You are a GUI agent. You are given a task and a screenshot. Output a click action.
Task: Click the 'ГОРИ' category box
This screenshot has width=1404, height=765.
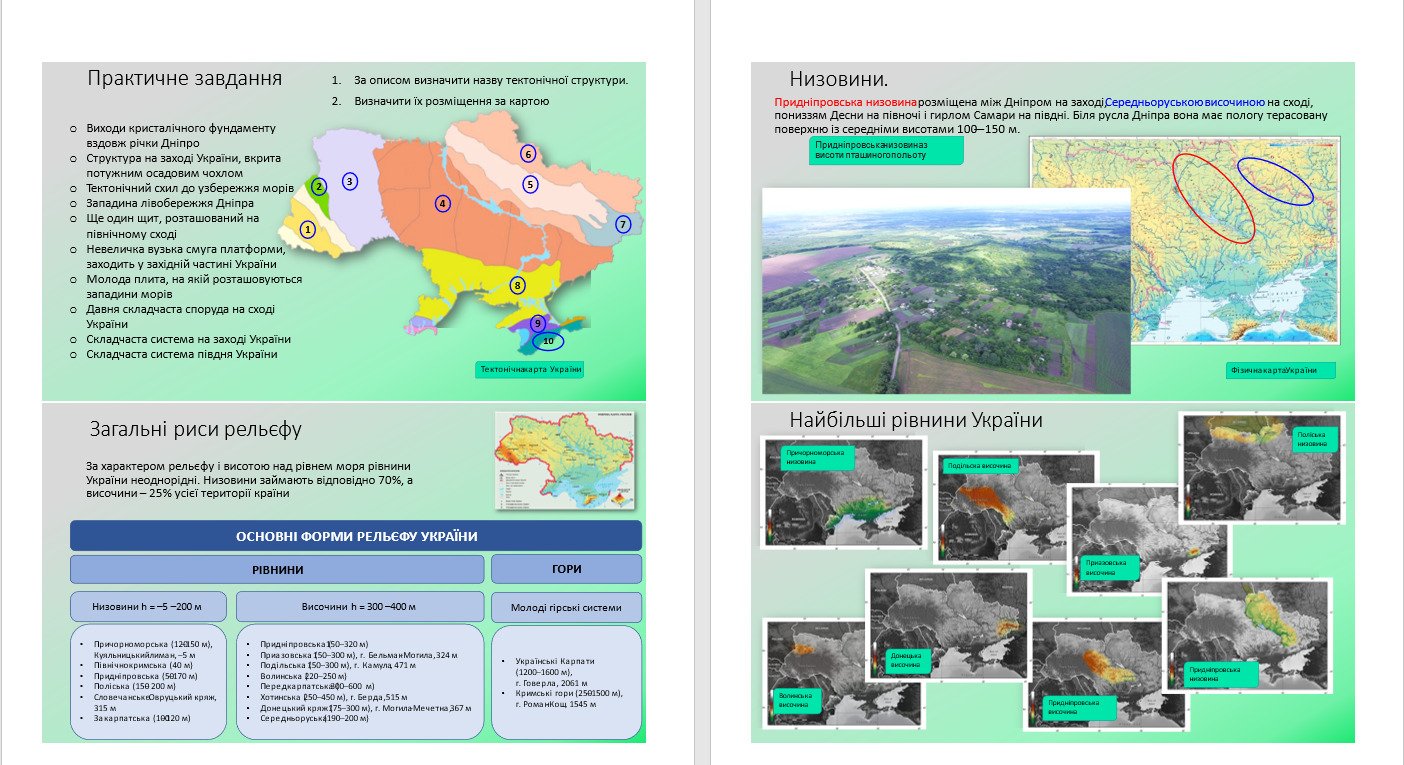566,569
